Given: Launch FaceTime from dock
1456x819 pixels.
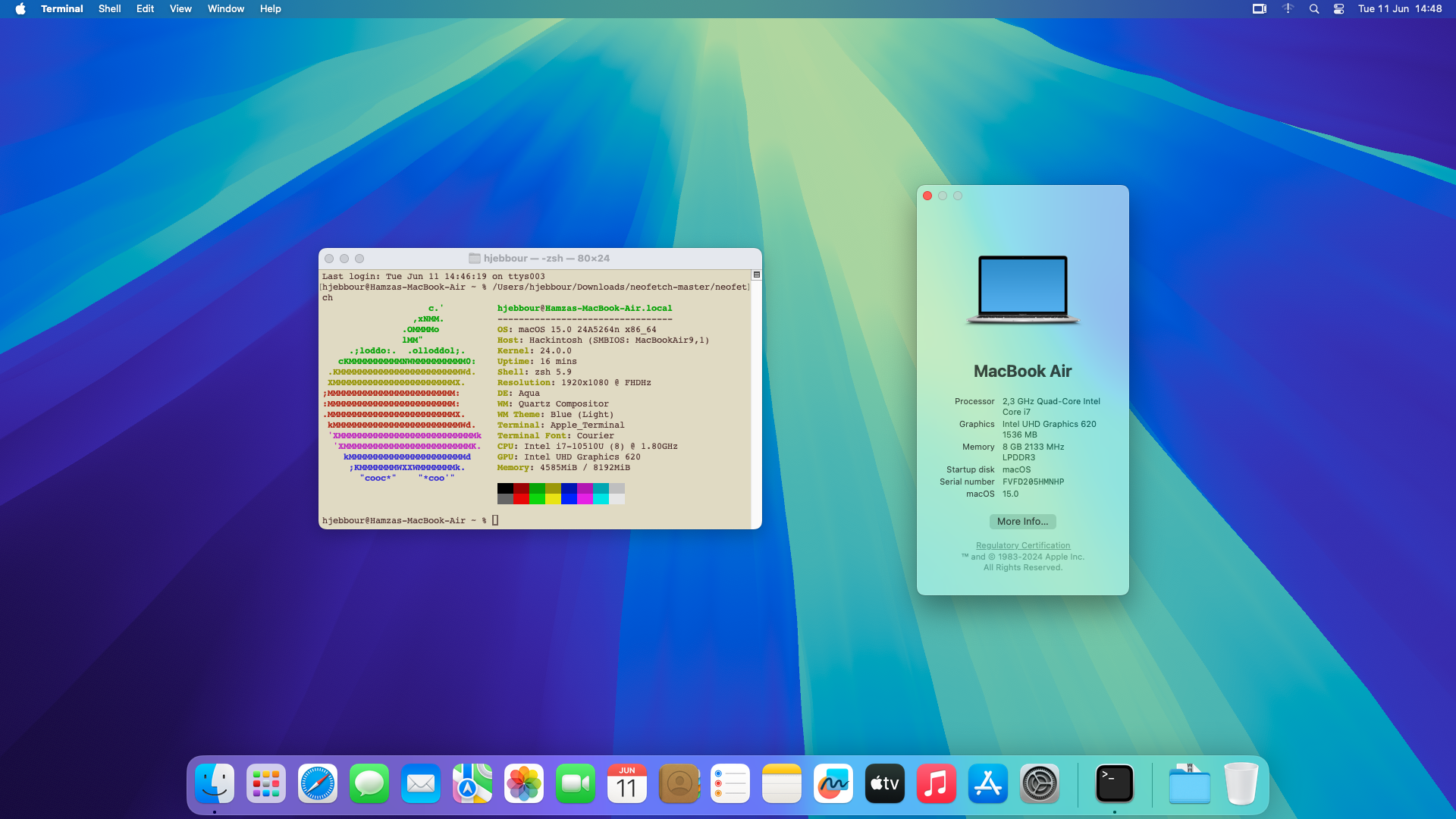Looking at the screenshot, I should point(575,783).
